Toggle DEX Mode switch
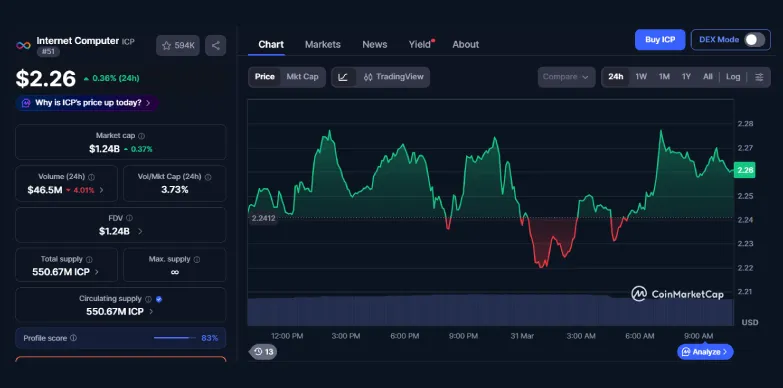This screenshot has width=783, height=388. click(x=754, y=40)
